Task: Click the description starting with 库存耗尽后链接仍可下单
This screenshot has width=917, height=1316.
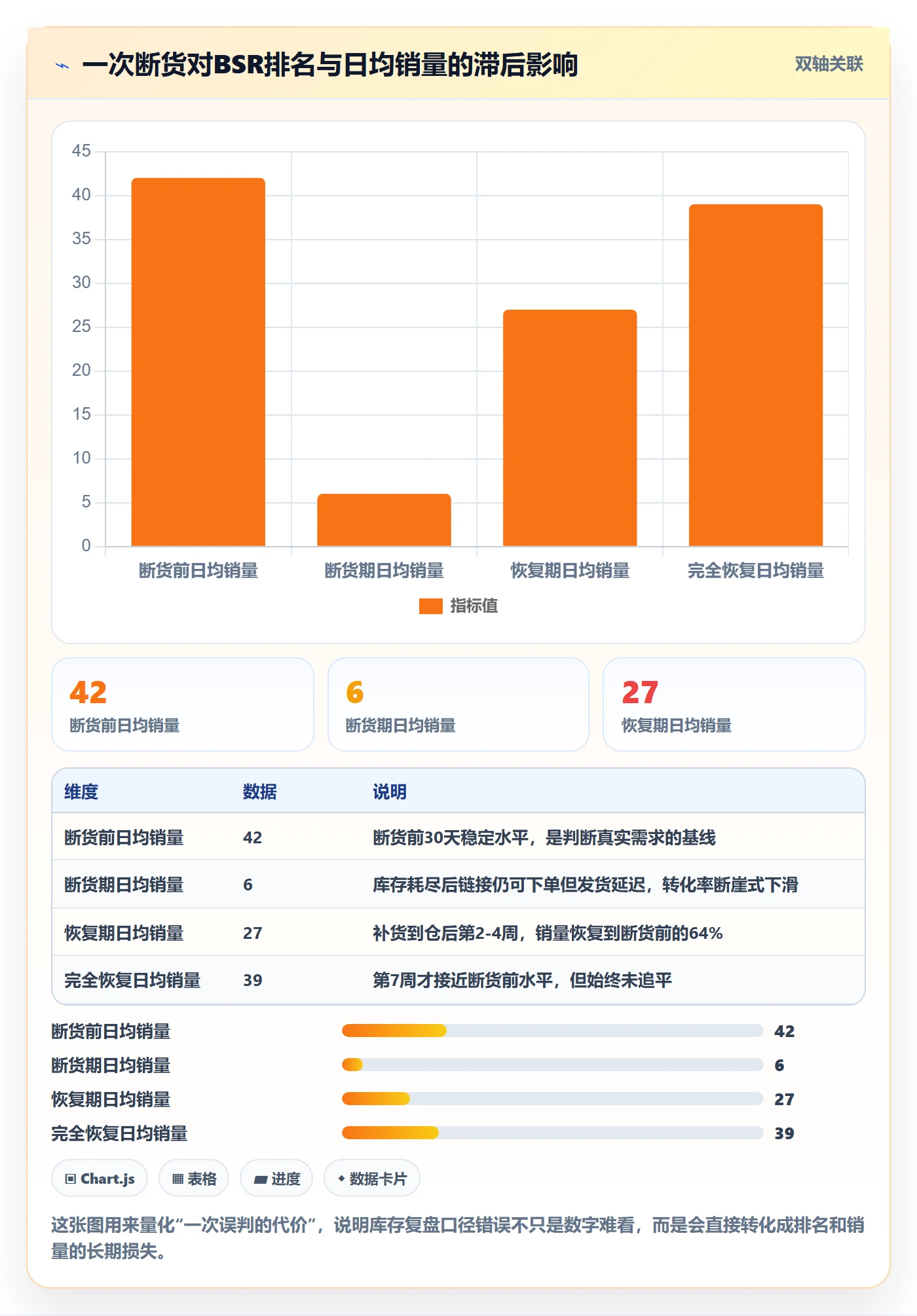Action: point(586,885)
